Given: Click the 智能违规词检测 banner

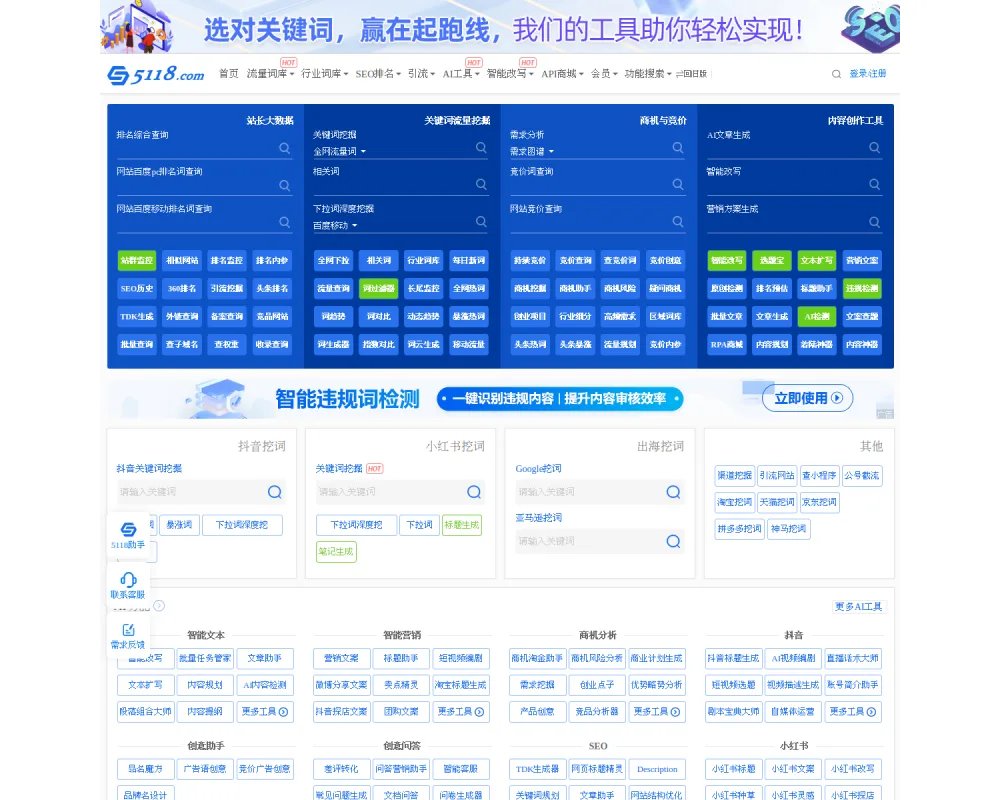Looking at the screenshot, I should coord(501,399).
